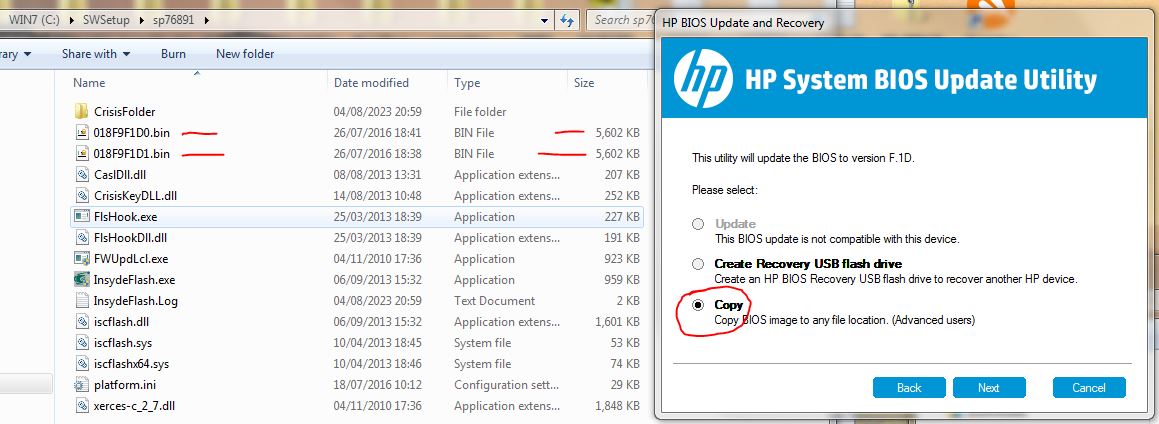Select the Copy radio button

point(698,305)
